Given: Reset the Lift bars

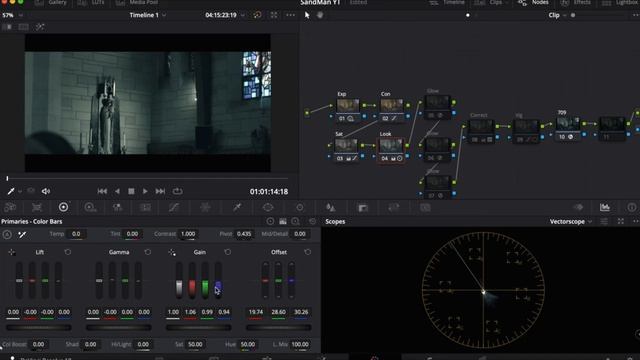Looking at the screenshot, I should [x=68, y=252].
